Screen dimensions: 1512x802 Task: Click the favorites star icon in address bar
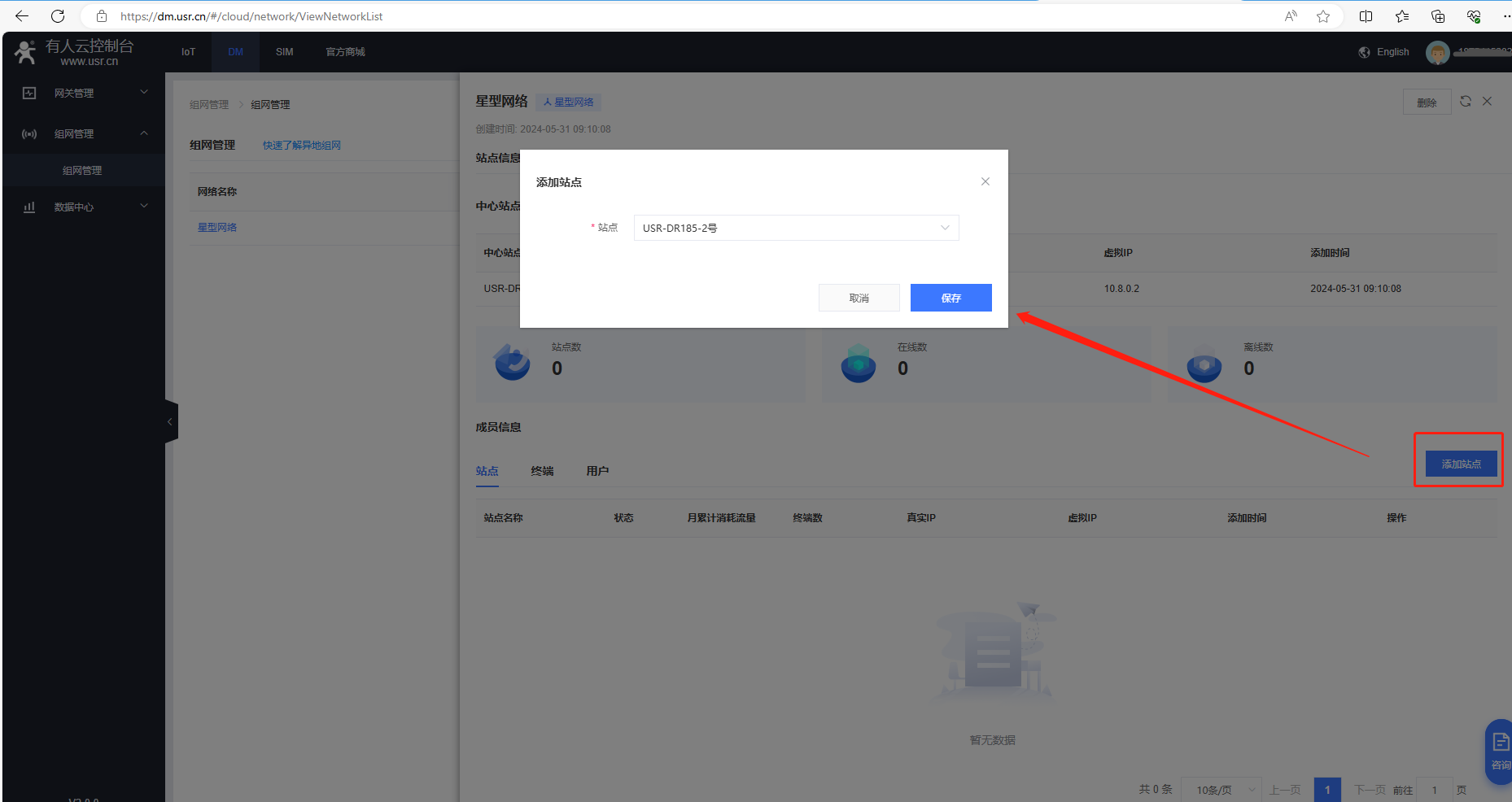coord(1323,16)
